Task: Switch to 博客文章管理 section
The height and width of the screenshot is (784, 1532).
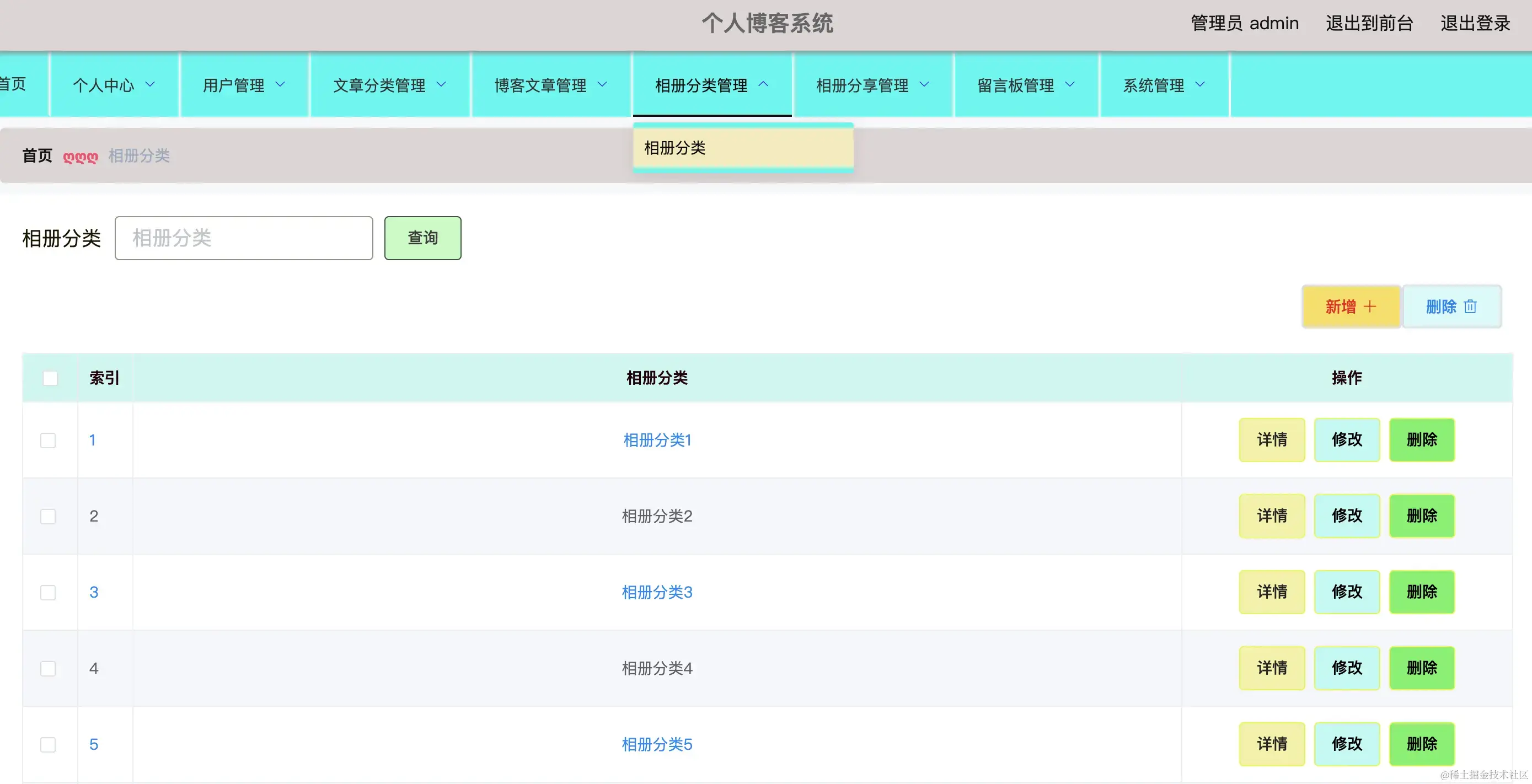Action: 548,85
